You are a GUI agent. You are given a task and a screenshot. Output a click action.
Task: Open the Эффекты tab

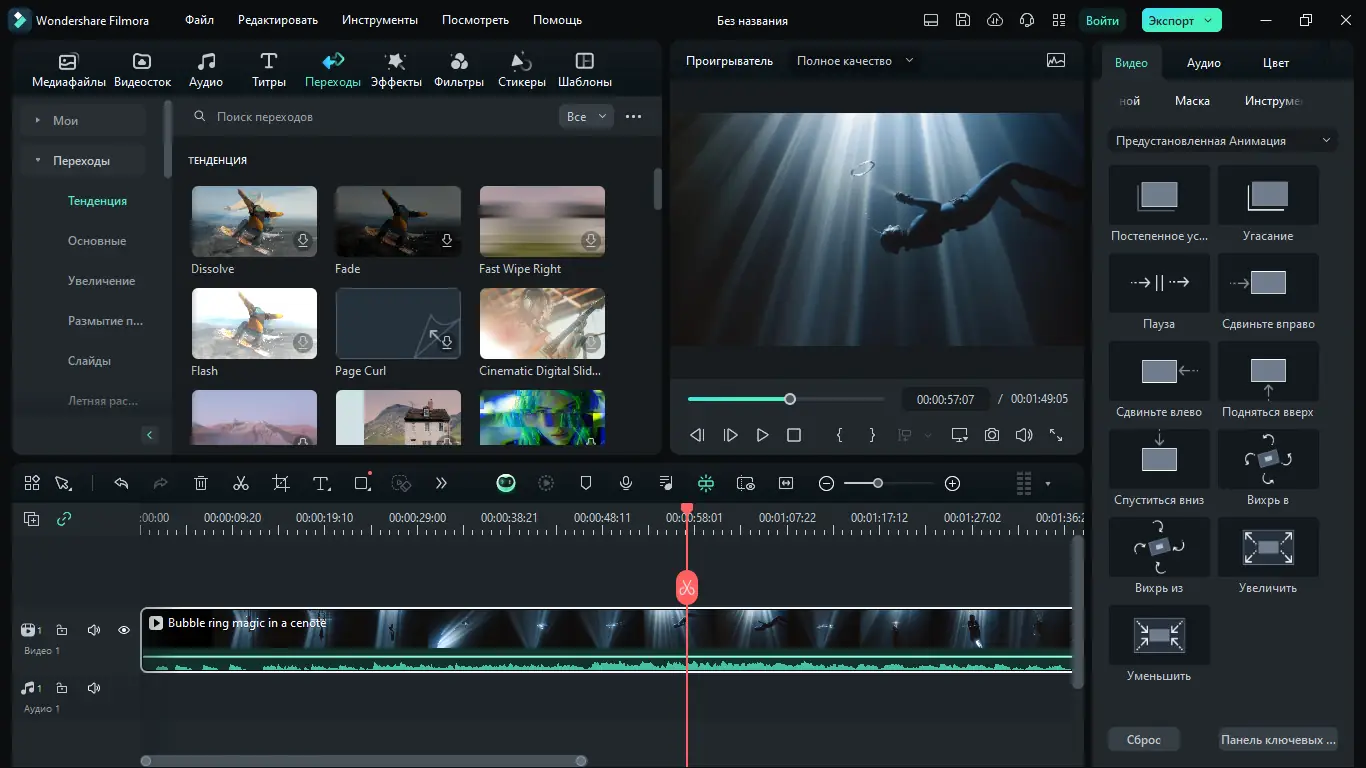[x=396, y=70]
